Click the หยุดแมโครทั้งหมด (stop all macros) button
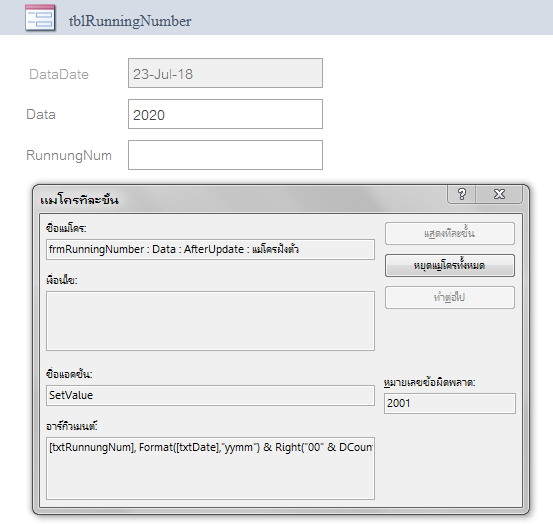This screenshot has height=524, width=553. pyautogui.click(x=450, y=266)
